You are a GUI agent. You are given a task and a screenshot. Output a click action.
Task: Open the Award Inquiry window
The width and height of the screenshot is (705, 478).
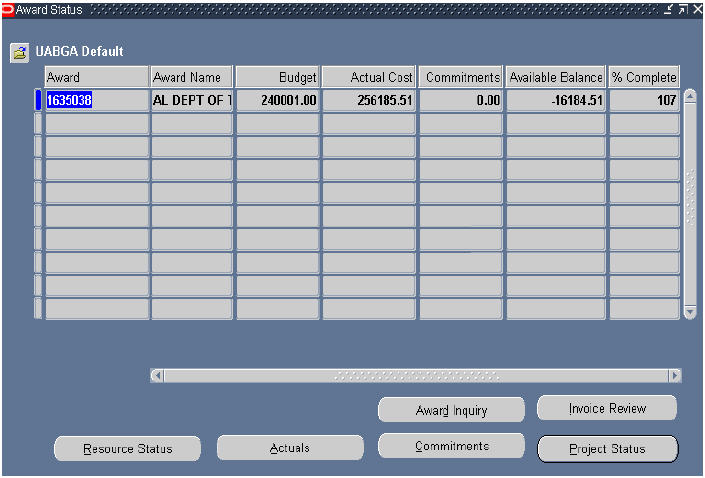coord(451,410)
